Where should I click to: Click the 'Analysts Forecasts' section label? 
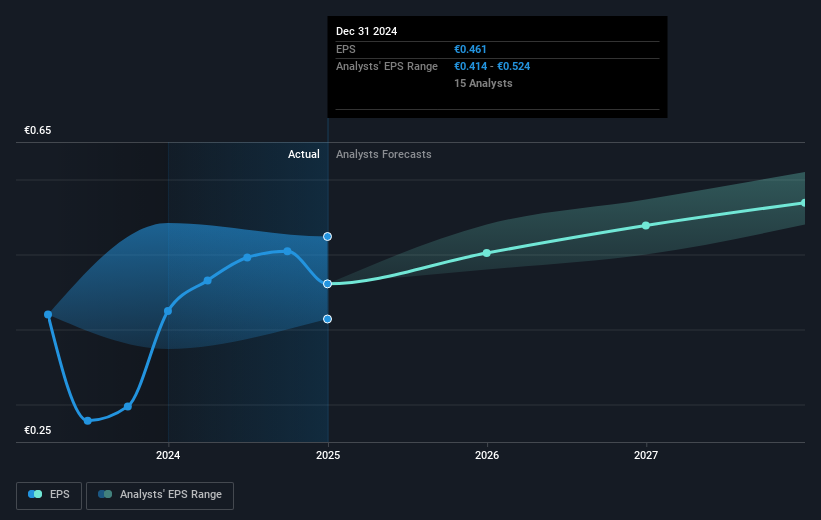[384, 154]
